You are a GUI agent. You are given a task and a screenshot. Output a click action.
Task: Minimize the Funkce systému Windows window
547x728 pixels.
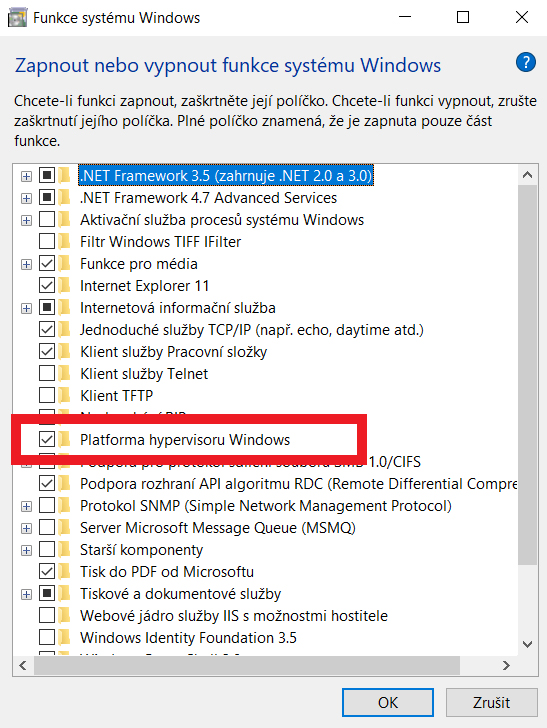click(x=405, y=18)
